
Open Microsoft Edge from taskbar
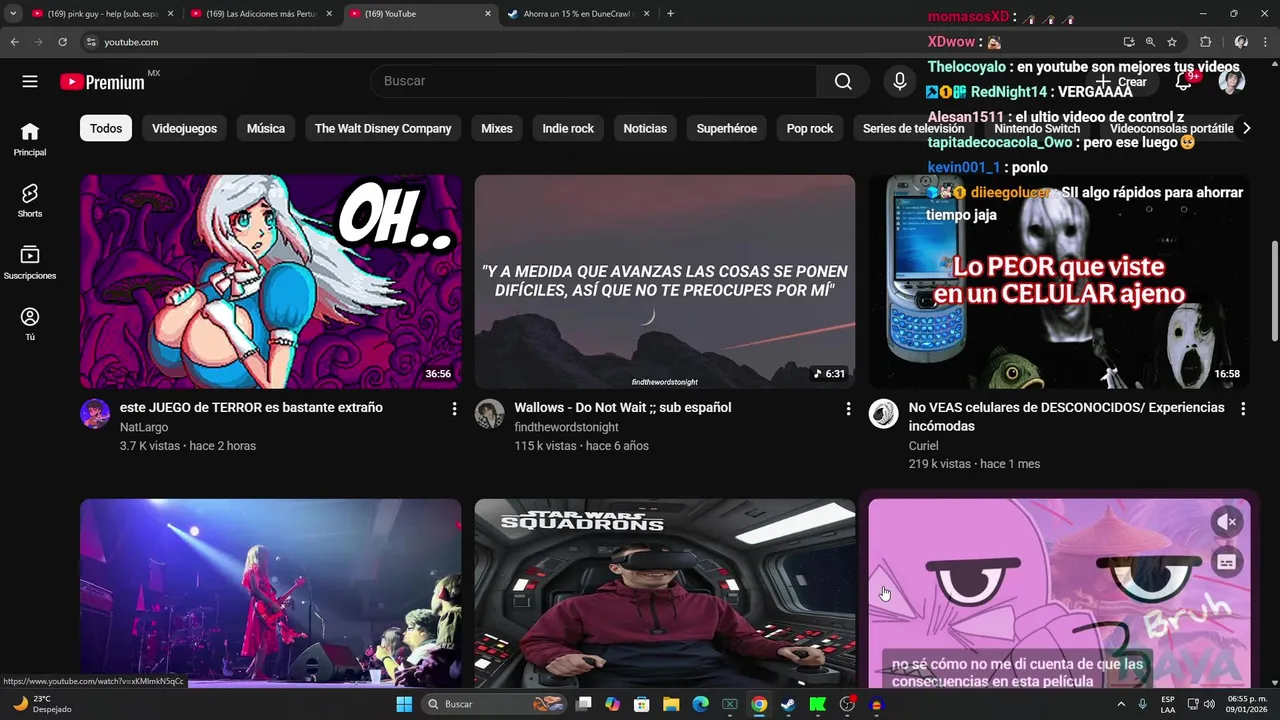coord(701,704)
